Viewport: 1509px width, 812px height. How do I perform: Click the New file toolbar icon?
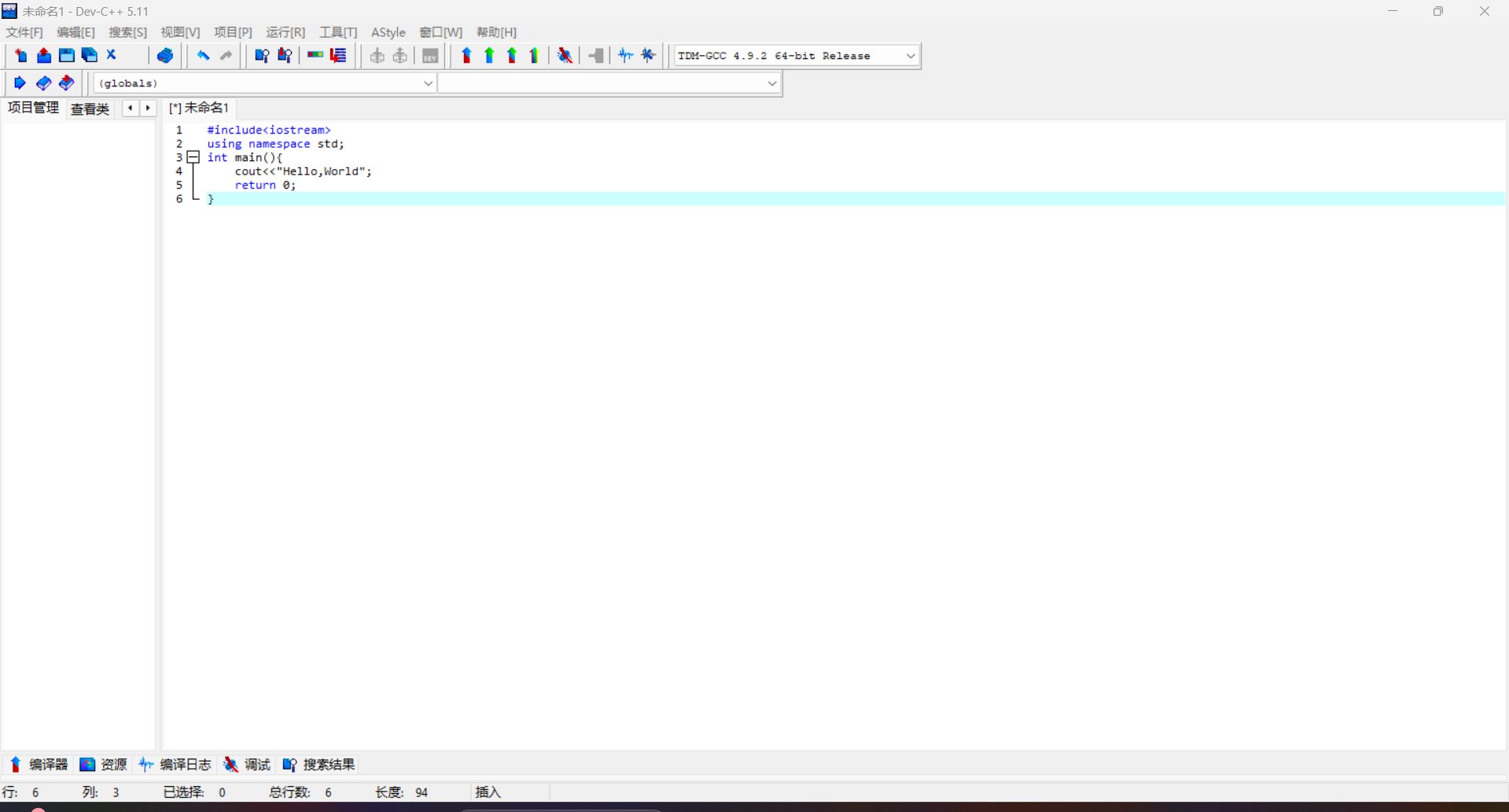(x=20, y=56)
